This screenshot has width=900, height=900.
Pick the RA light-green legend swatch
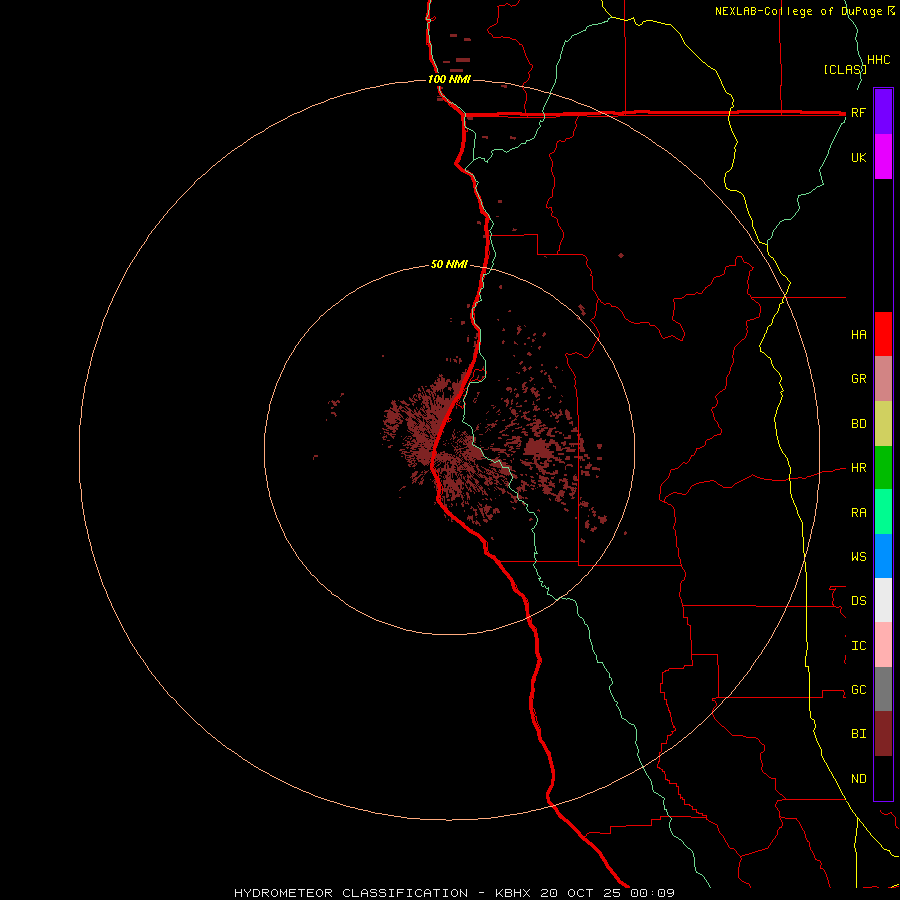click(883, 512)
